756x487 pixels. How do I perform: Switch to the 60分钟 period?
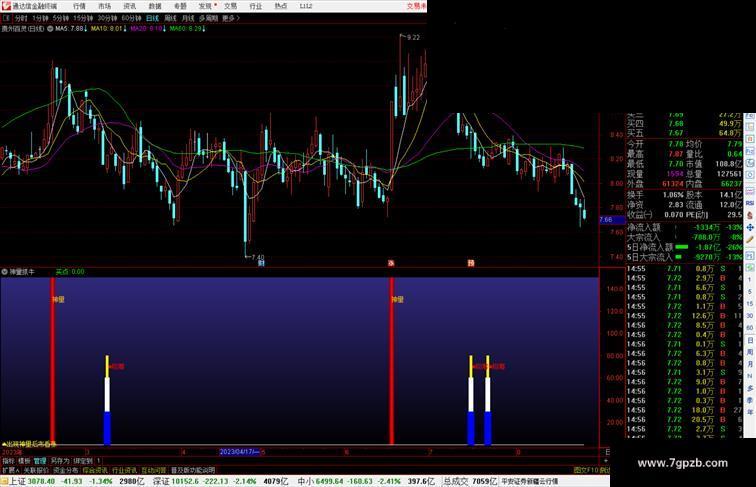coord(131,18)
